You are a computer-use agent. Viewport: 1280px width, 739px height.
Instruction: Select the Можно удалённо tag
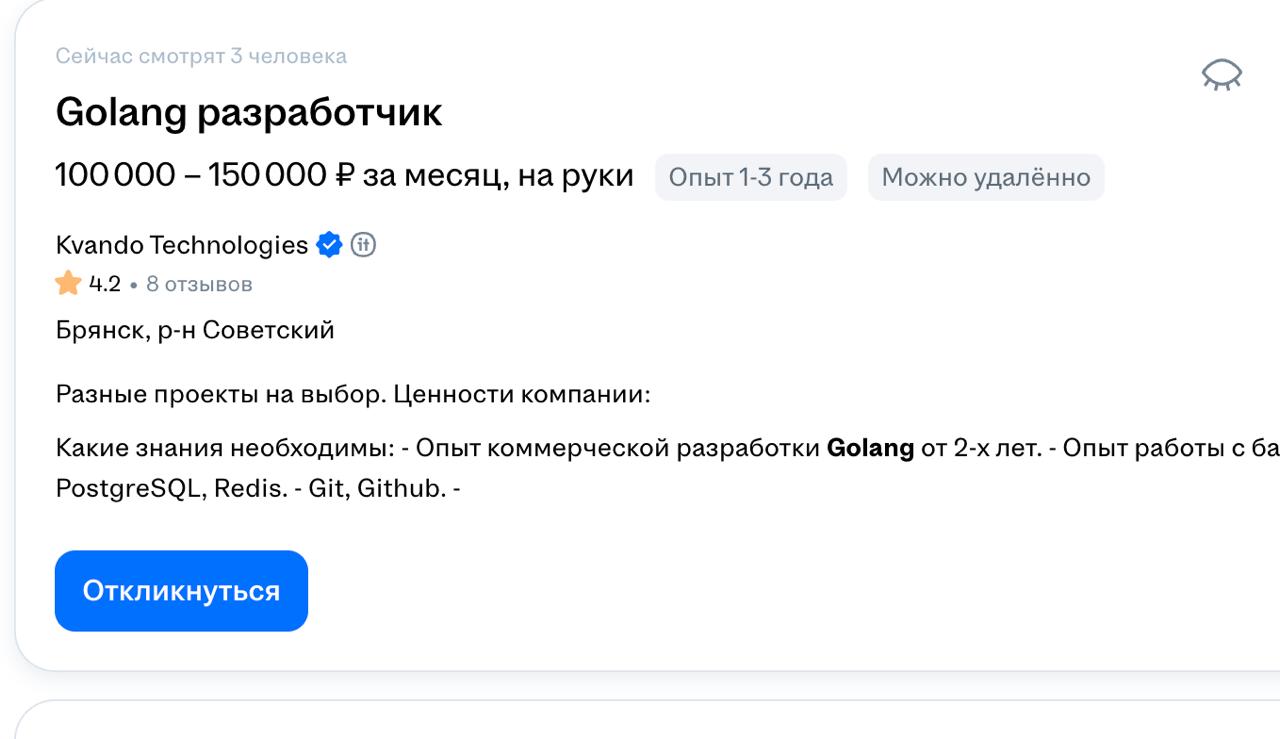pyautogui.click(x=986, y=177)
